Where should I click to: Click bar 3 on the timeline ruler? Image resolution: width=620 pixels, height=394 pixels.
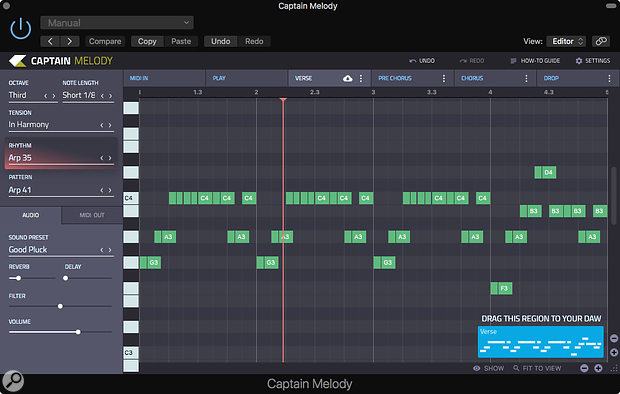[373, 92]
